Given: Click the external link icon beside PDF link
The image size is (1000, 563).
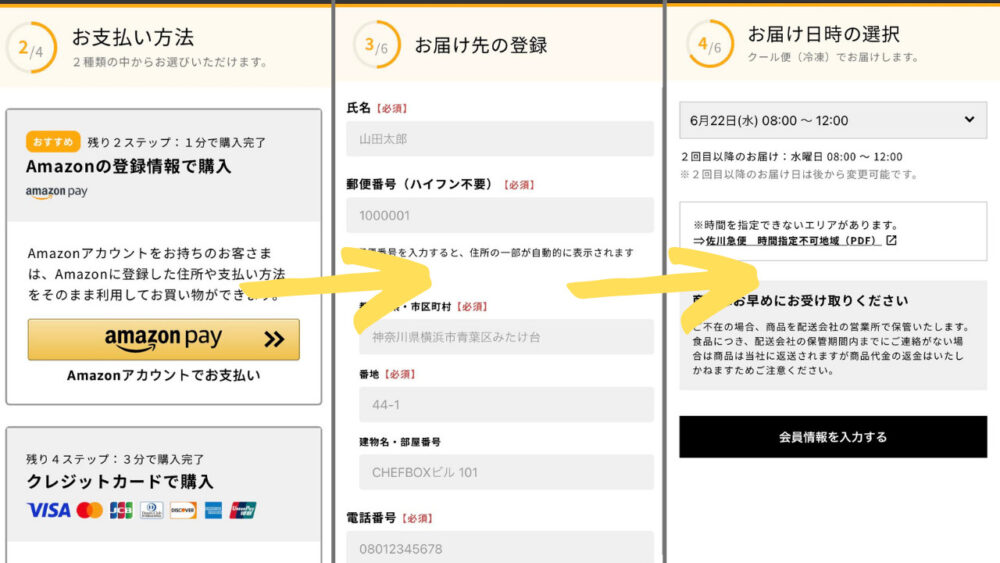Looking at the screenshot, I should pyautogui.click(x=892, y=240).
